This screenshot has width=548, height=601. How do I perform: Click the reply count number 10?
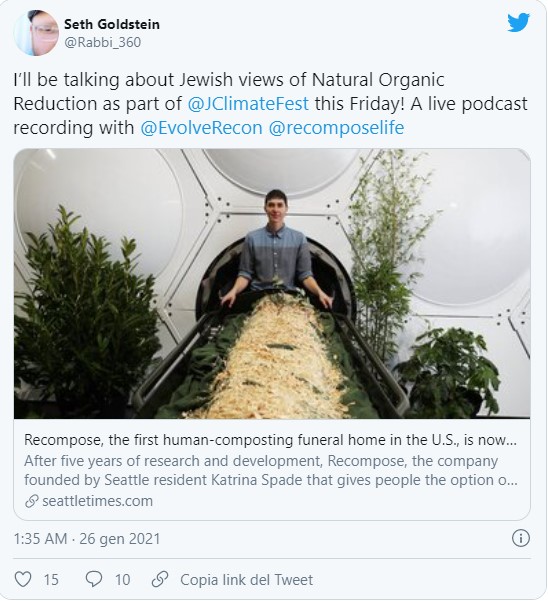coord(123,580)
